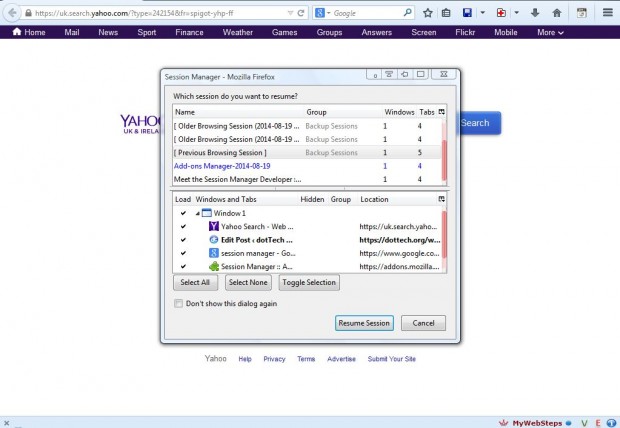Open Weather in the Yahoo navigation bar
This screenshot has width=620, height=428.
(x=238, y=32)
